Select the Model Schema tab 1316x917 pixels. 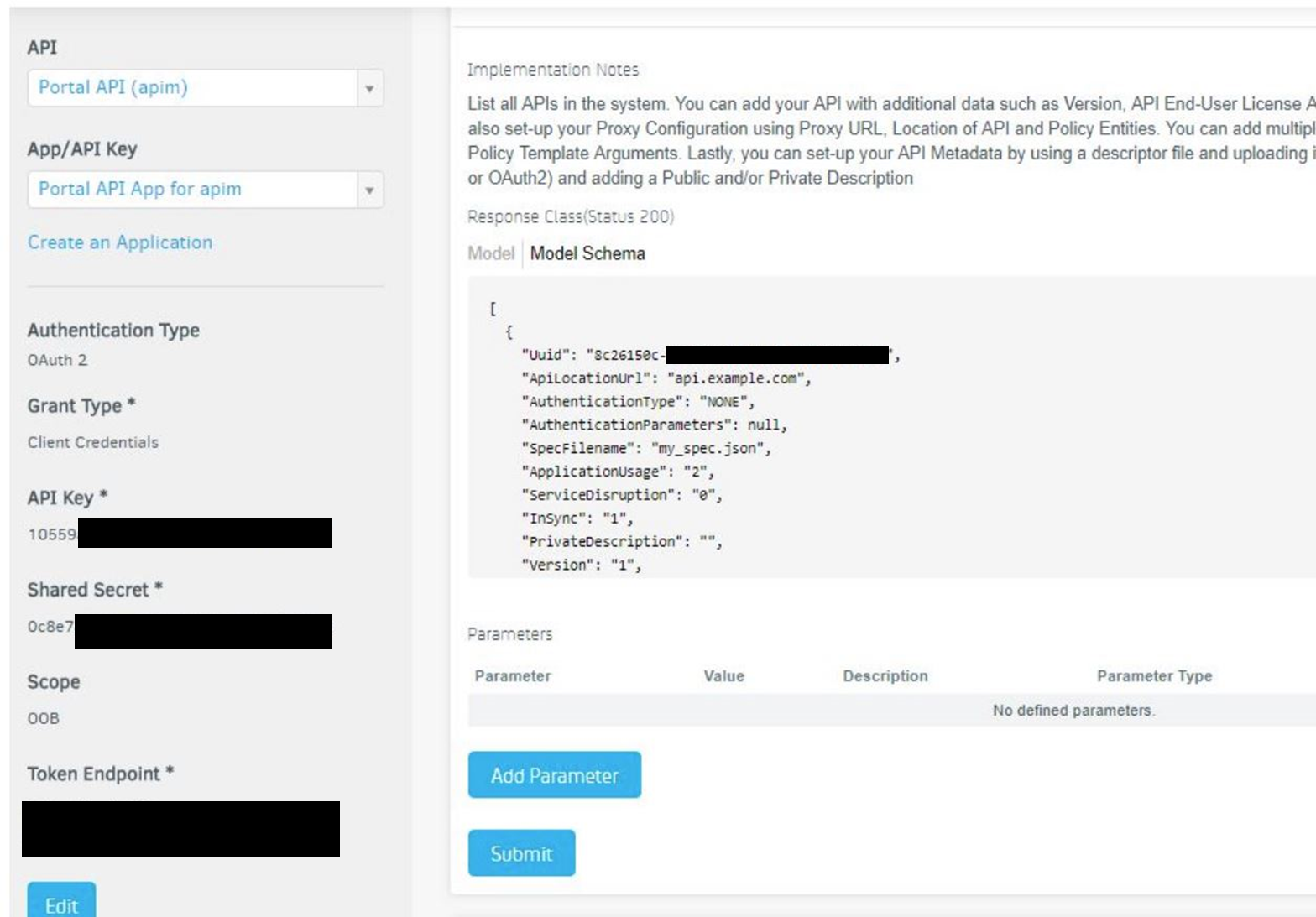point(587,253)
